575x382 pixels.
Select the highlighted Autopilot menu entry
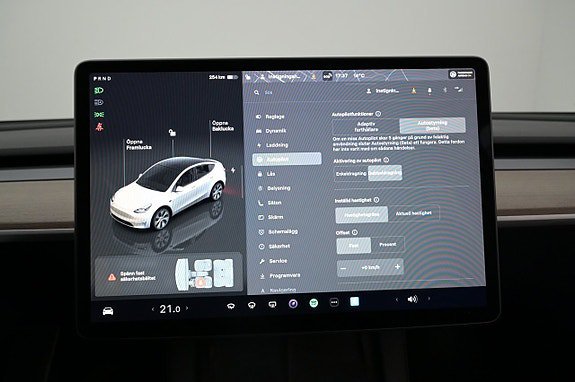(x=287, y=159)
